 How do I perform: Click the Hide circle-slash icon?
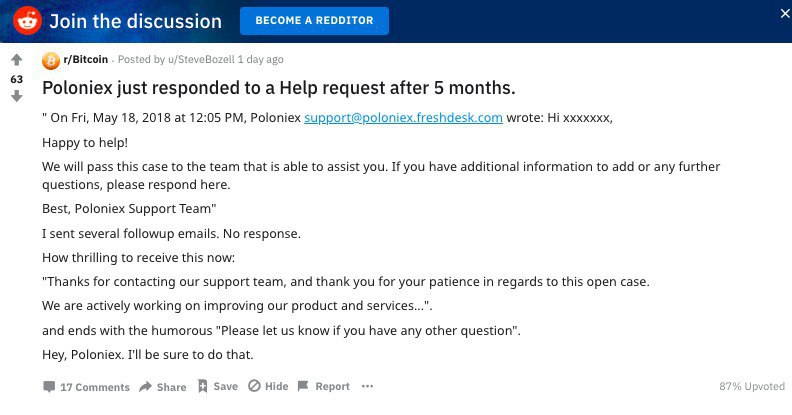click(x=254, y=386)
